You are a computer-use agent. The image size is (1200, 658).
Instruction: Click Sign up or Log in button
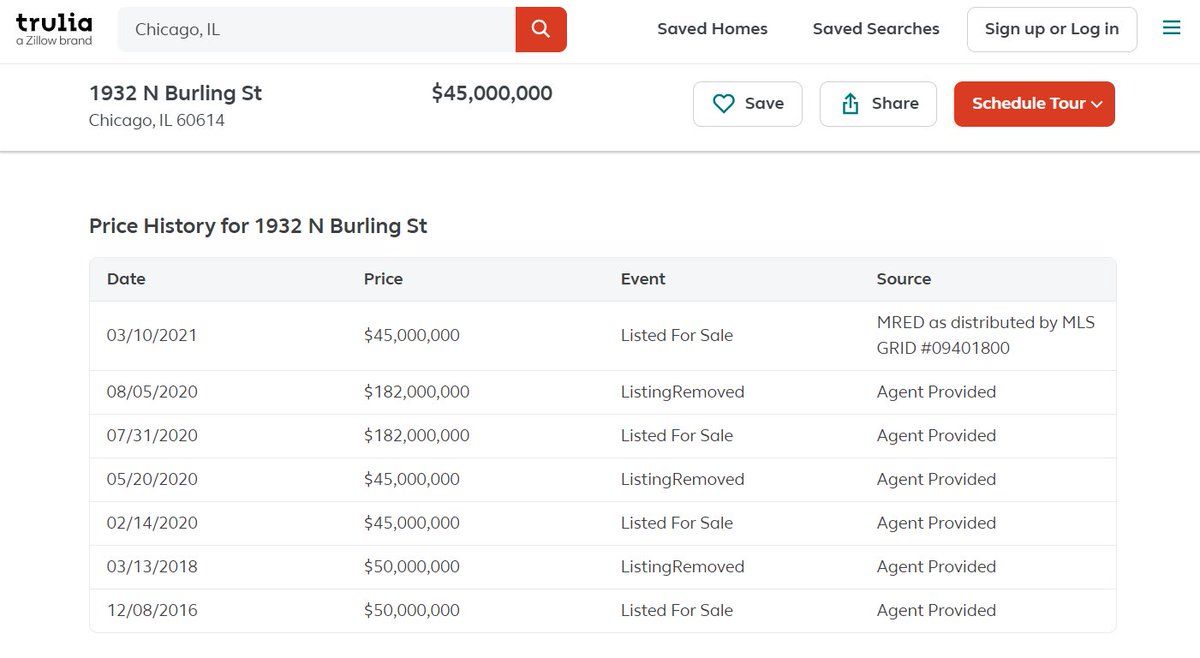click(1052, 29)
